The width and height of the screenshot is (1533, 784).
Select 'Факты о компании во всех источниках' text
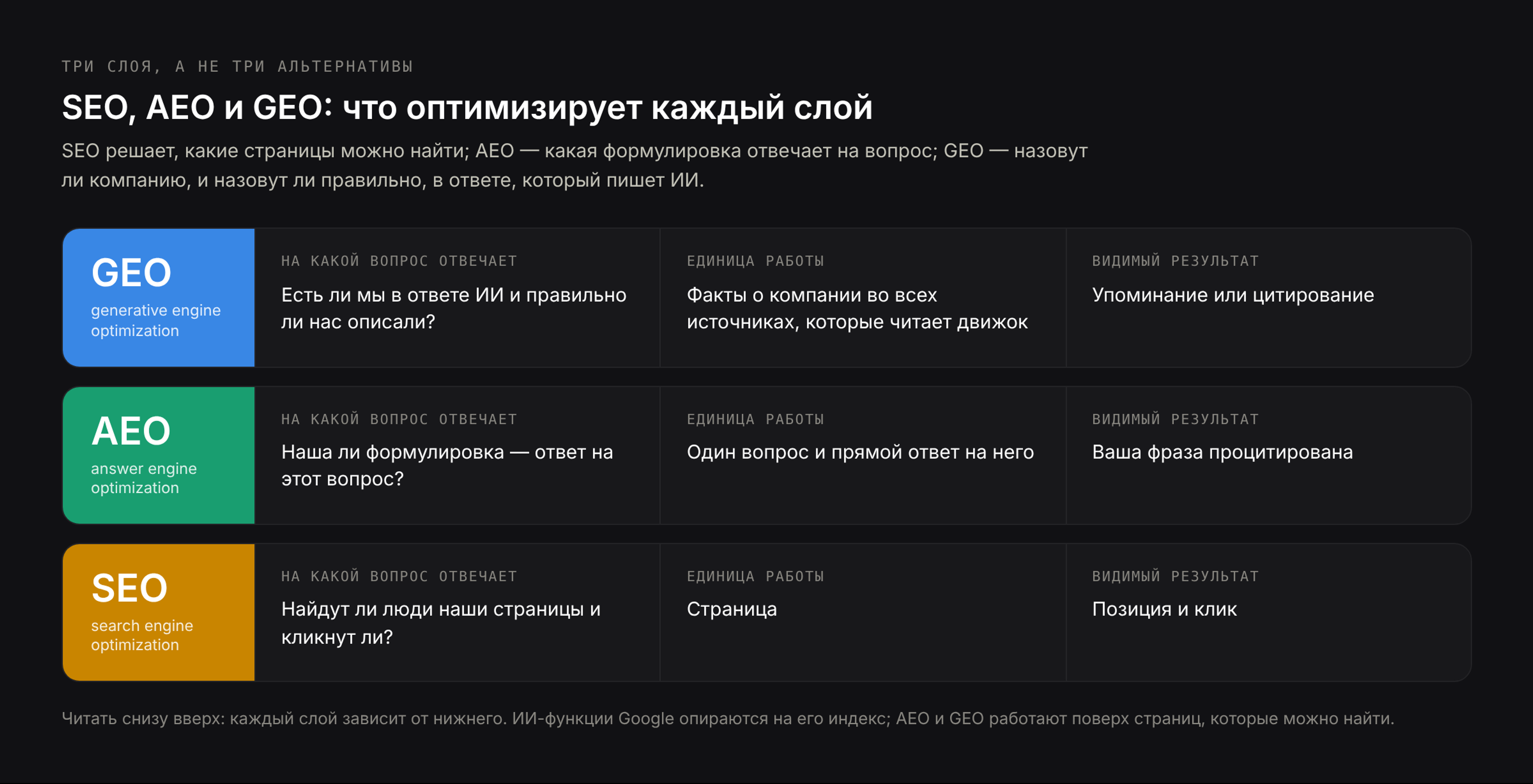(857, 308)
